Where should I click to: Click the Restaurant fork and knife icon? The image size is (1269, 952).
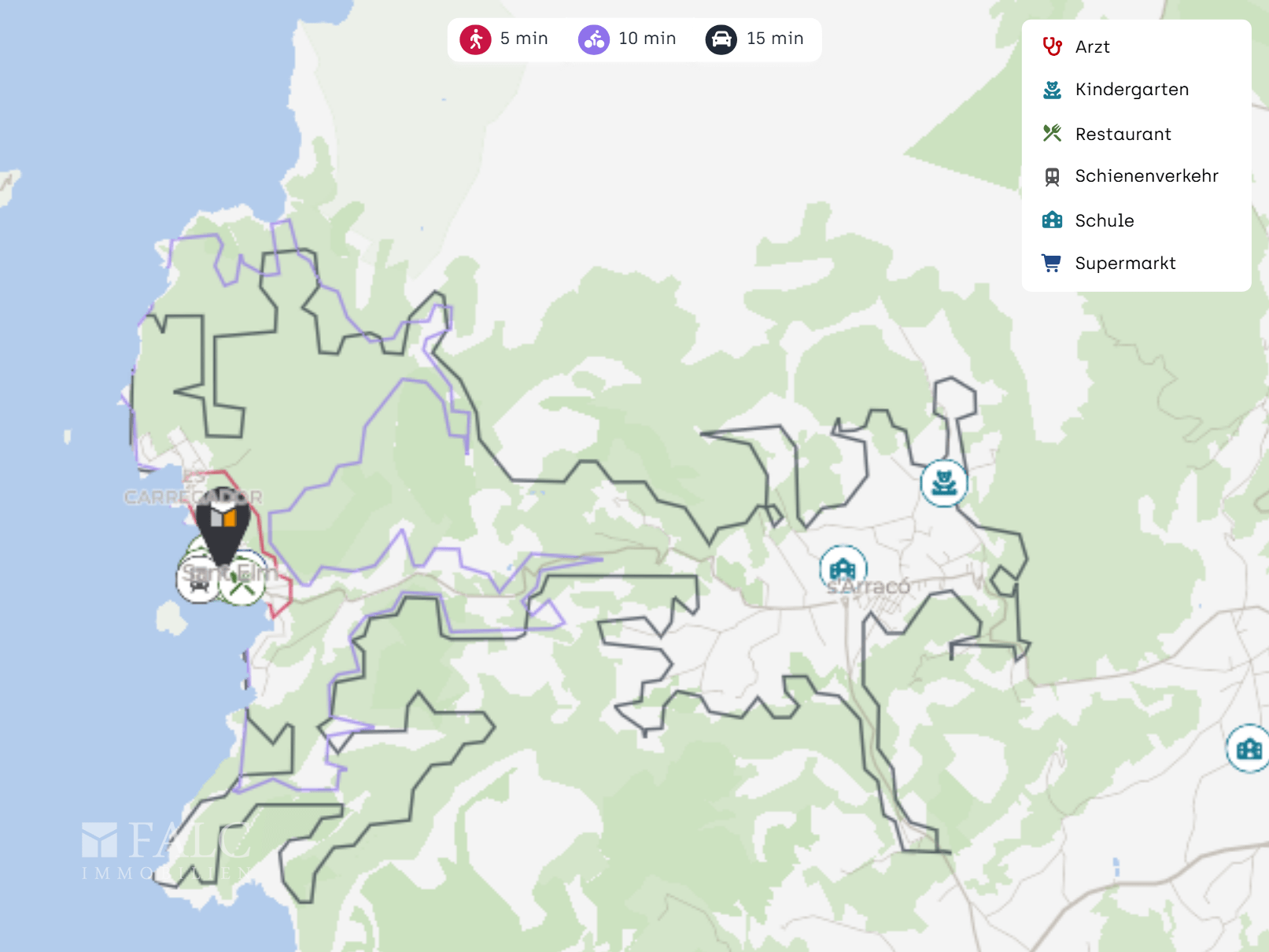coord(1052,133)
